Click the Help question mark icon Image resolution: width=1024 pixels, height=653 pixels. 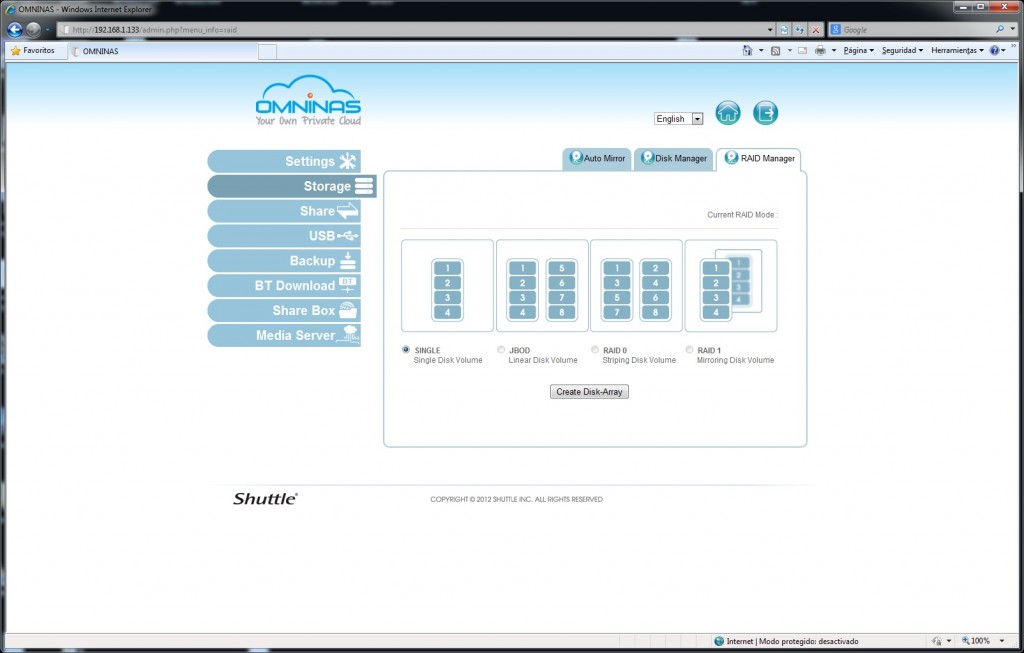click(x=994, y=50)
